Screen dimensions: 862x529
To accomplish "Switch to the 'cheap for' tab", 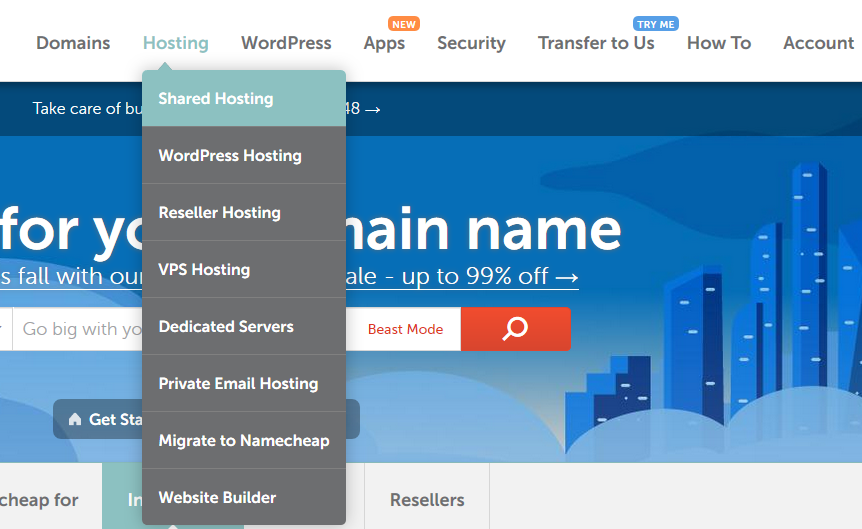I will [x=40, y=500].
